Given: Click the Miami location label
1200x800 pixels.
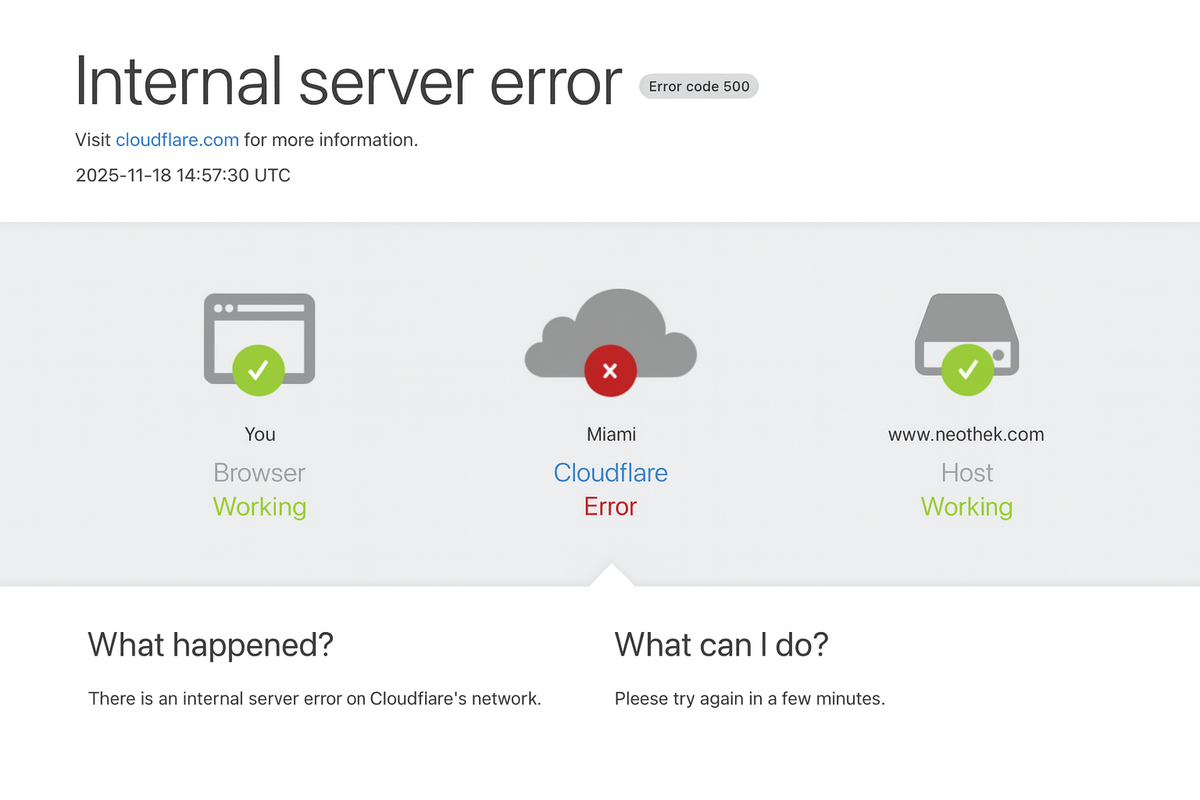Looking at the screenshot, I should pos(610,434).
